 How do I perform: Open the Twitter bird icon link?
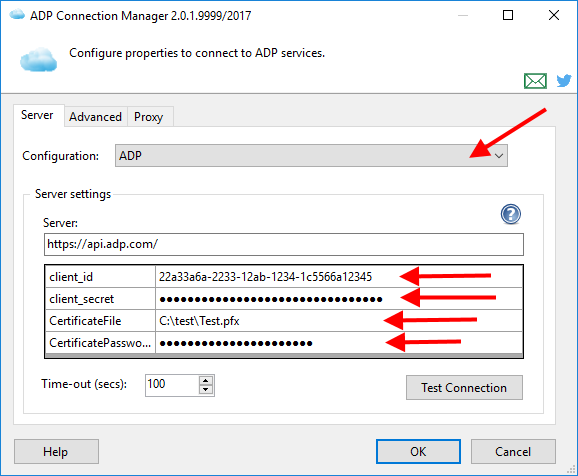[x=564, y=80]
